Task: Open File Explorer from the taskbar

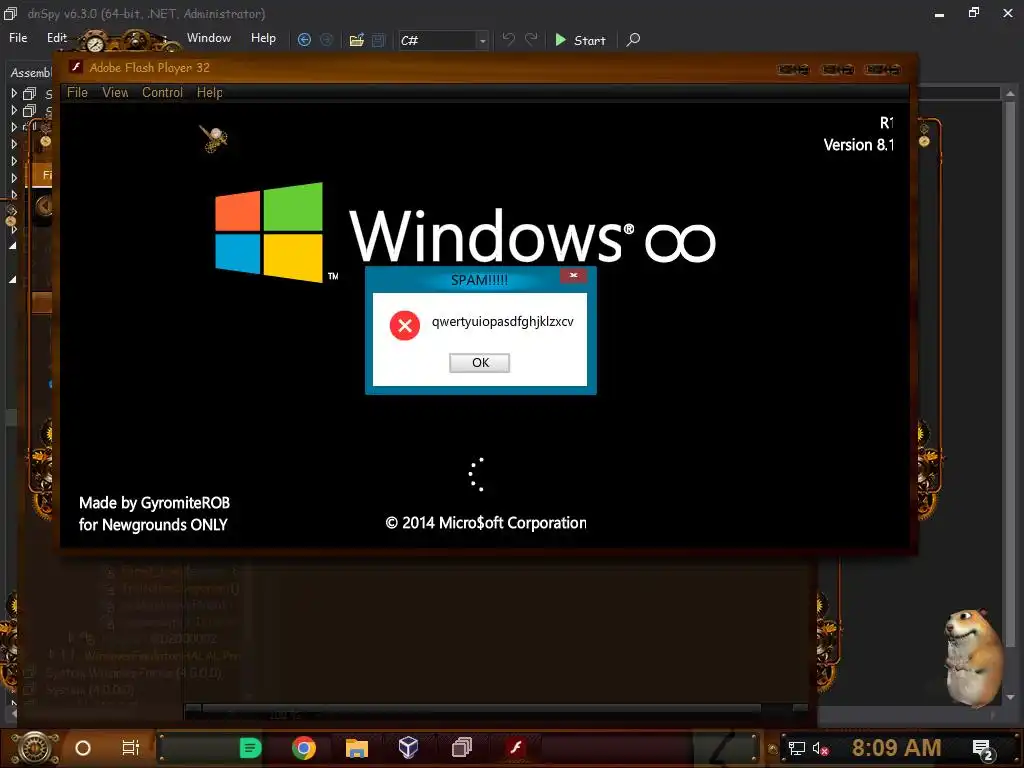Action: (x=357, y=748)
